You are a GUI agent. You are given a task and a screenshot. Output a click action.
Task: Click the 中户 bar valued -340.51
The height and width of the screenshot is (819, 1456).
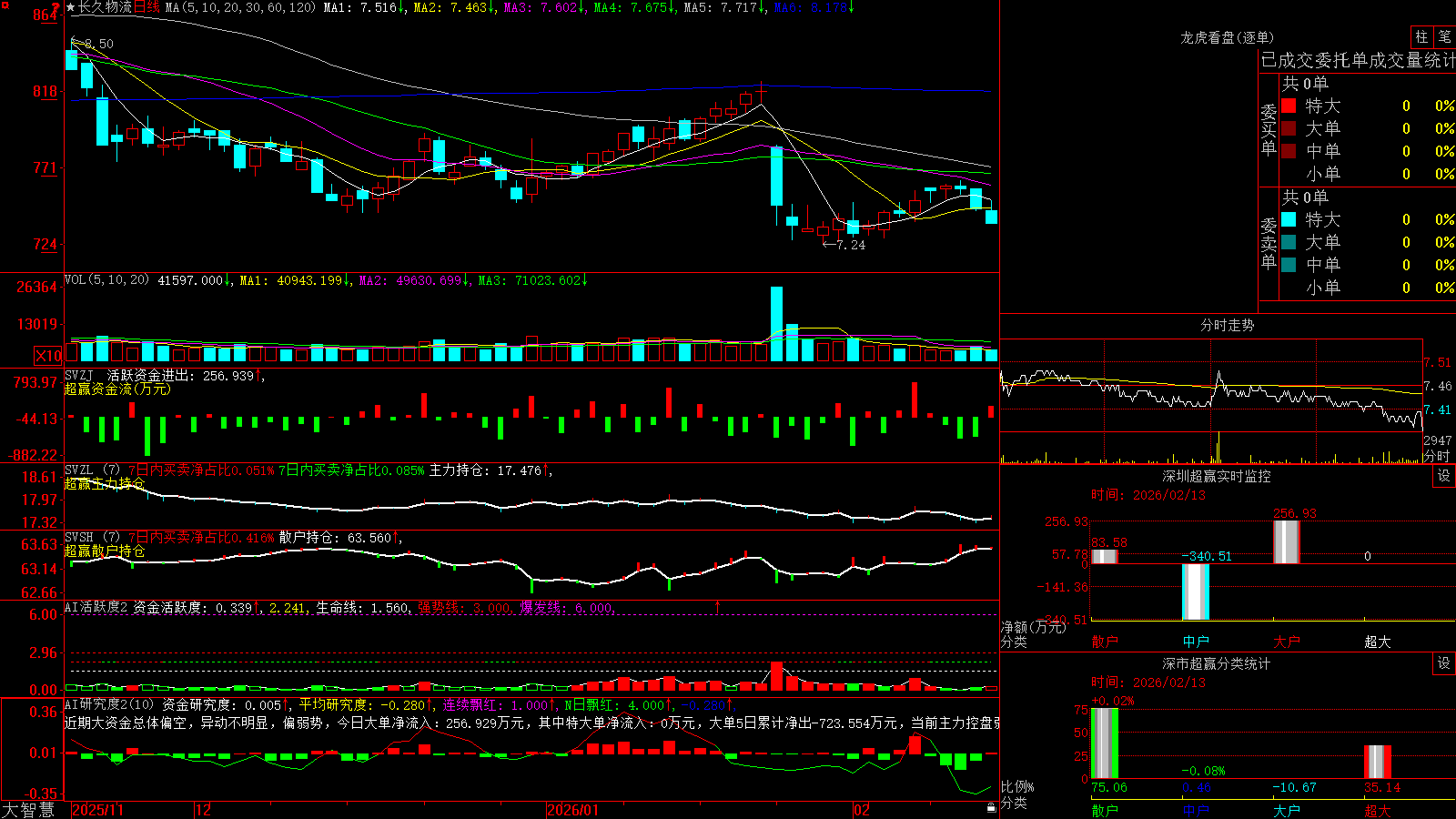click(1196, 591)
